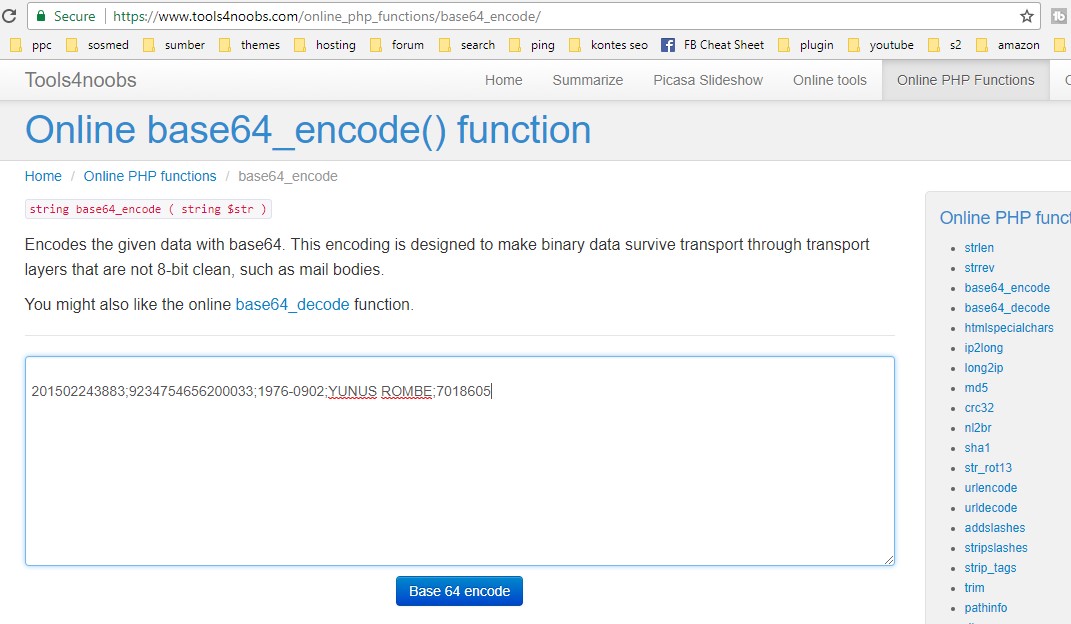Click the Tools4noobs site logo

[x=81, y=80]
